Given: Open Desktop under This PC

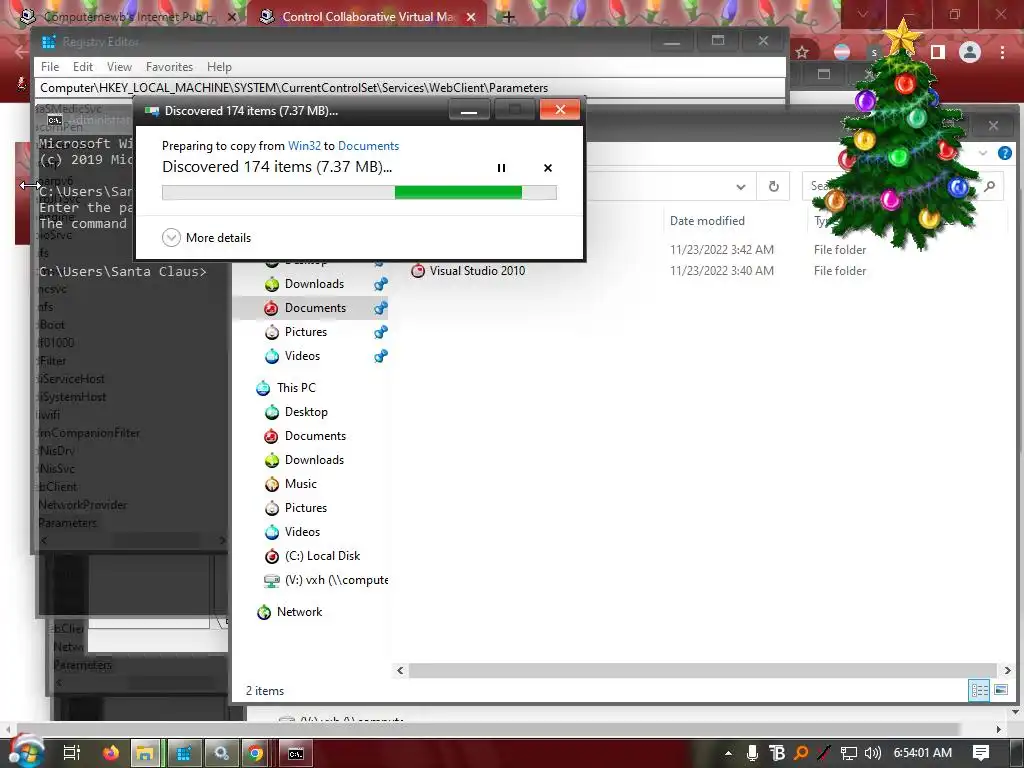Looking at the screenshot, I should point(306,412).
